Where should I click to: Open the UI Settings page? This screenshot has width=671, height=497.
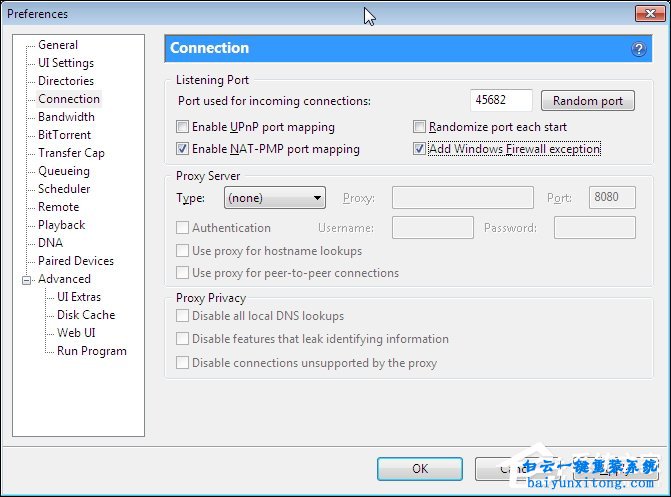pyautogui.click(x=66, y=63)
